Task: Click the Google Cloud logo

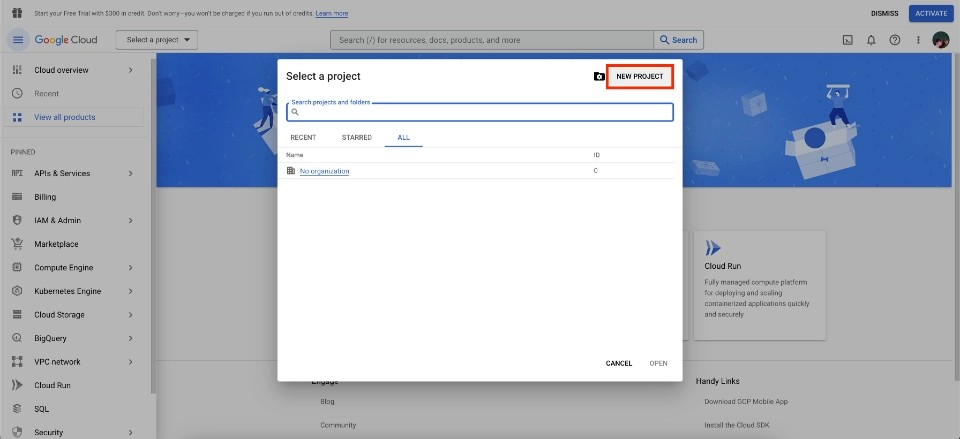Action: (66, 40)
